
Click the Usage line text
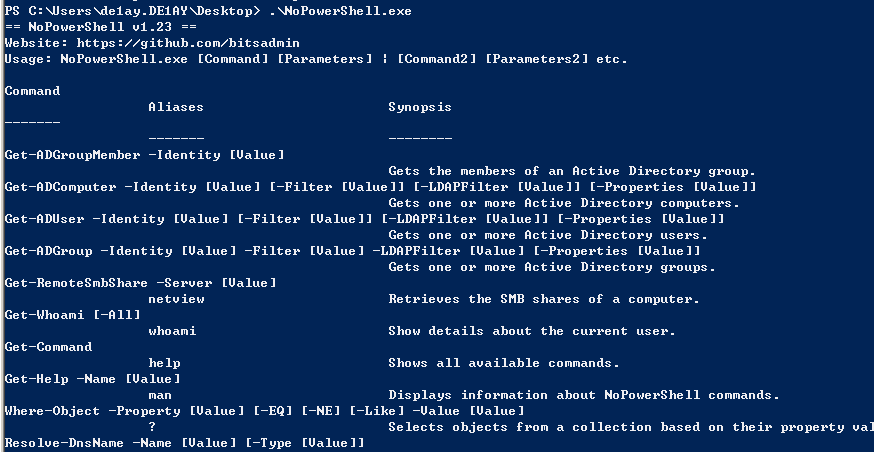(x=316, y=59)
